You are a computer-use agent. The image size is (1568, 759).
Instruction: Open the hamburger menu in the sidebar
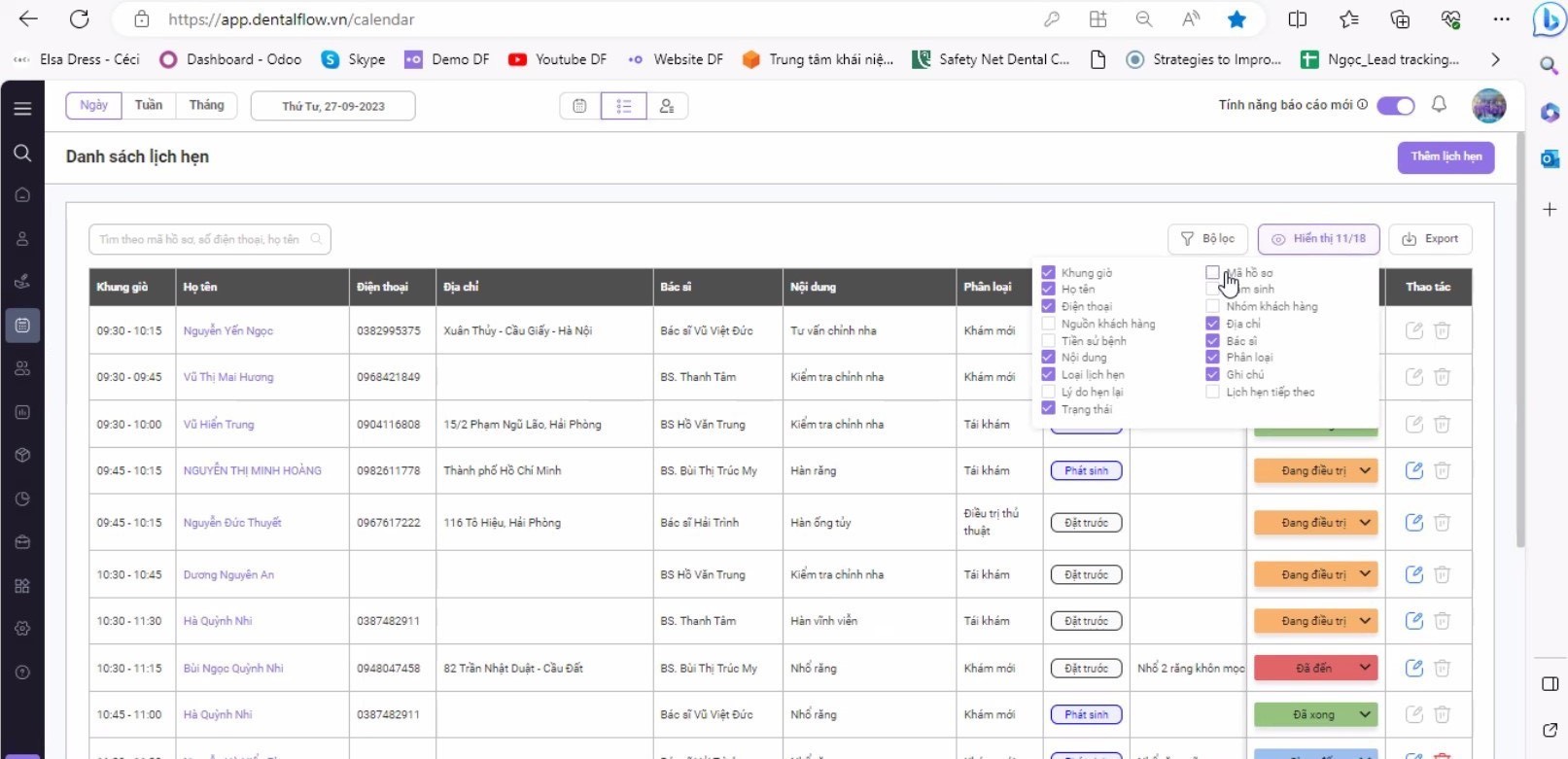pyautogui.click(x=22, y=109)
